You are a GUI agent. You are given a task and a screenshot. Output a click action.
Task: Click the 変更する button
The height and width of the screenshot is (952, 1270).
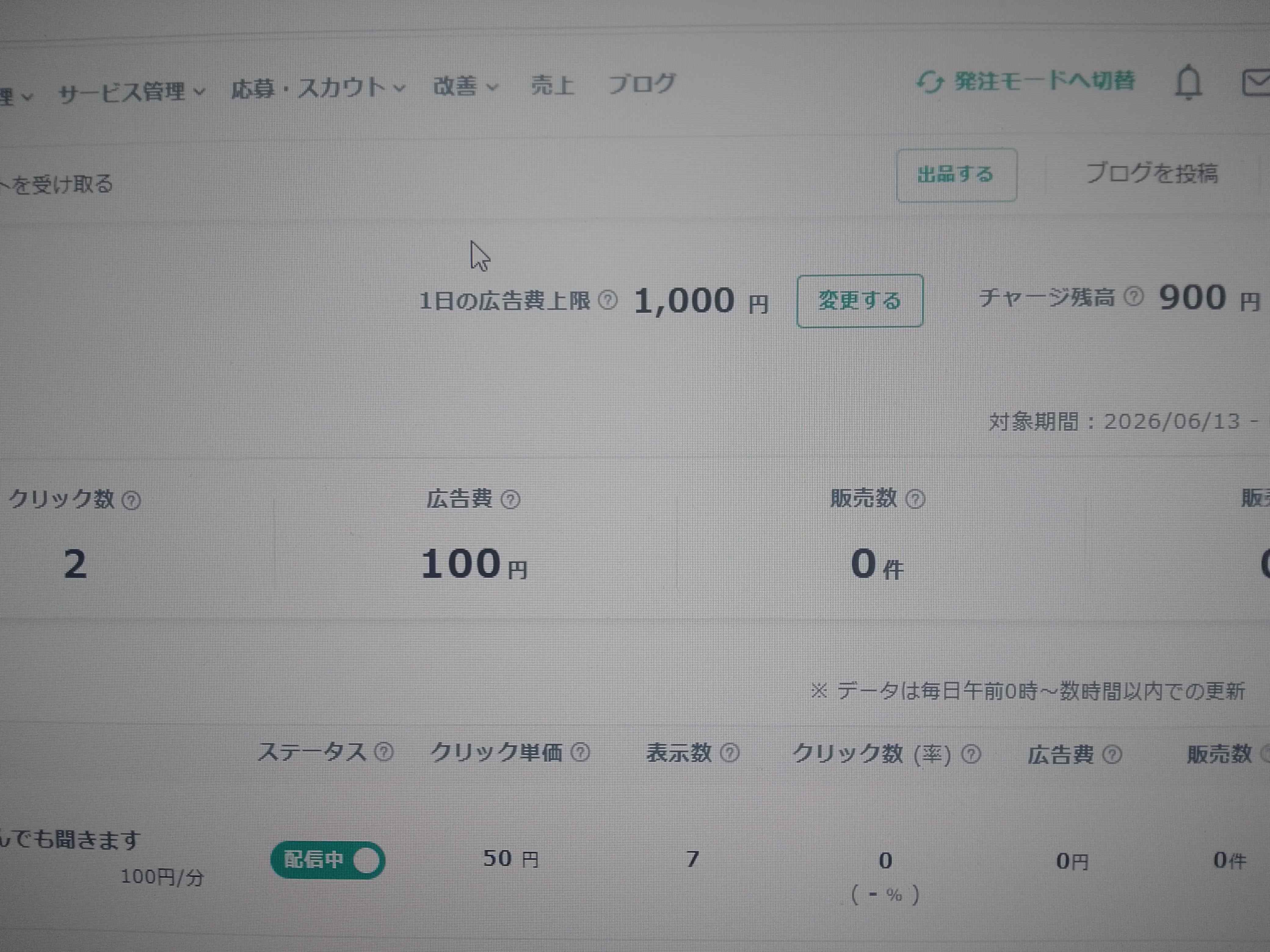click(860, 301)
